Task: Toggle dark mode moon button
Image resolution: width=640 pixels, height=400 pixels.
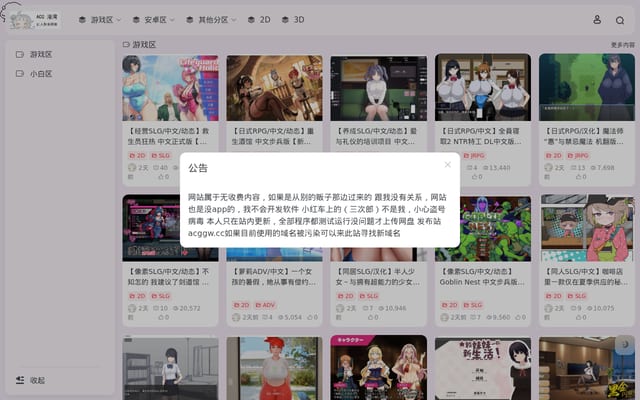Action: tap(624, 344)
